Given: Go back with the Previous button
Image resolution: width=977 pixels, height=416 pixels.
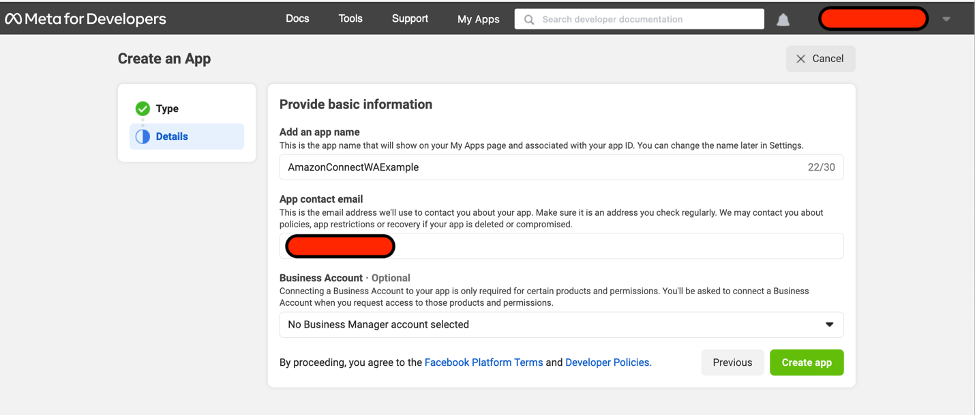Looking at the screenshot, I should pos(732,362).
